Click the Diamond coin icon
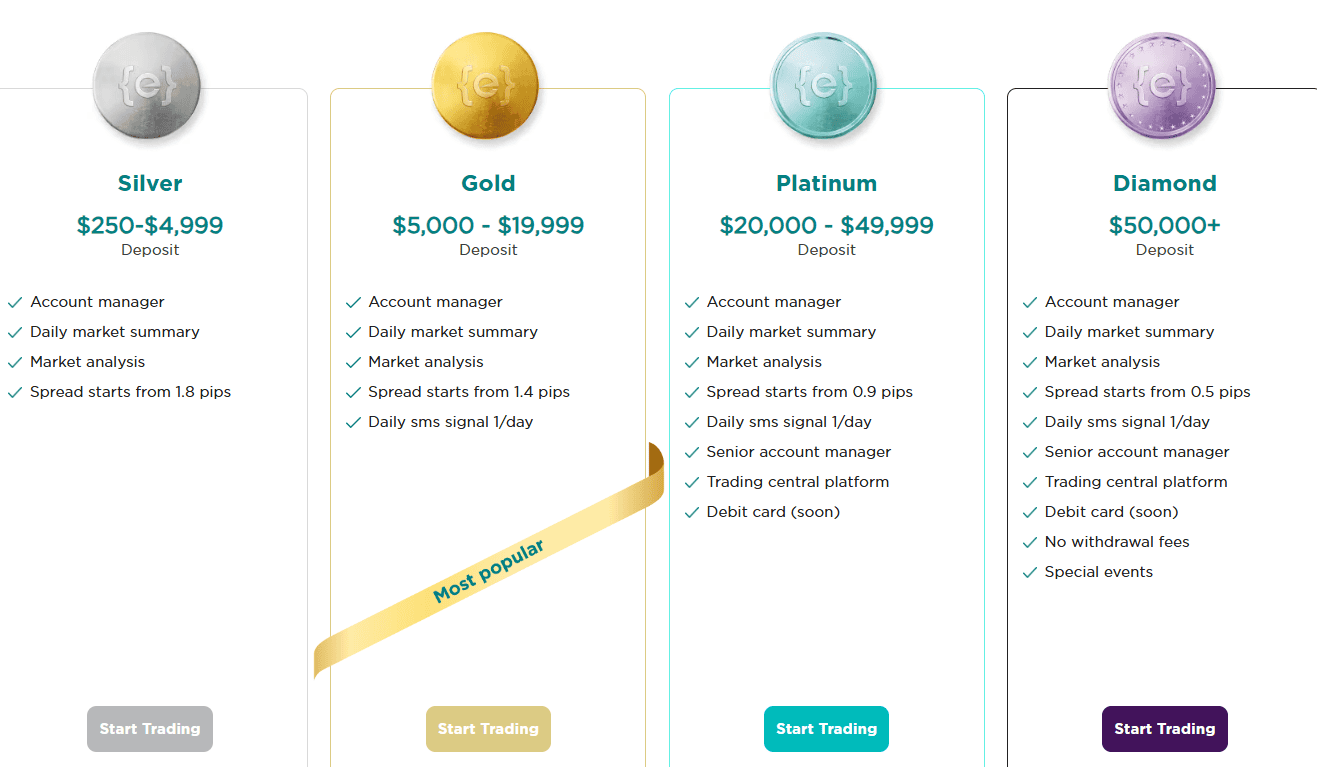The image size is (1317, 767). pos(1163,86)
